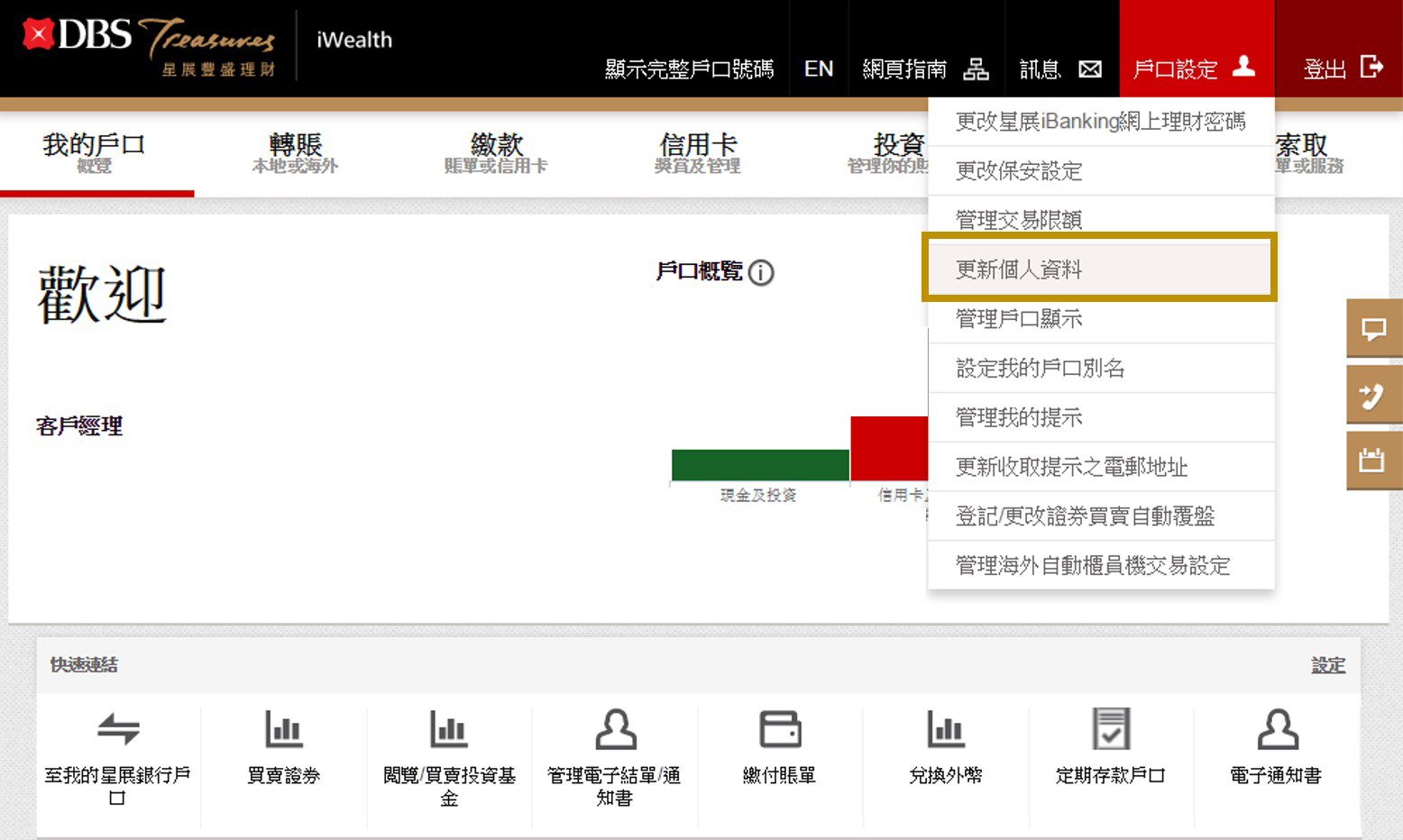Image resolution: width=1403 pixels, height=840 pixels.
Task: Click the 訊息 envelope icon
Action: tap(1089, 69)
